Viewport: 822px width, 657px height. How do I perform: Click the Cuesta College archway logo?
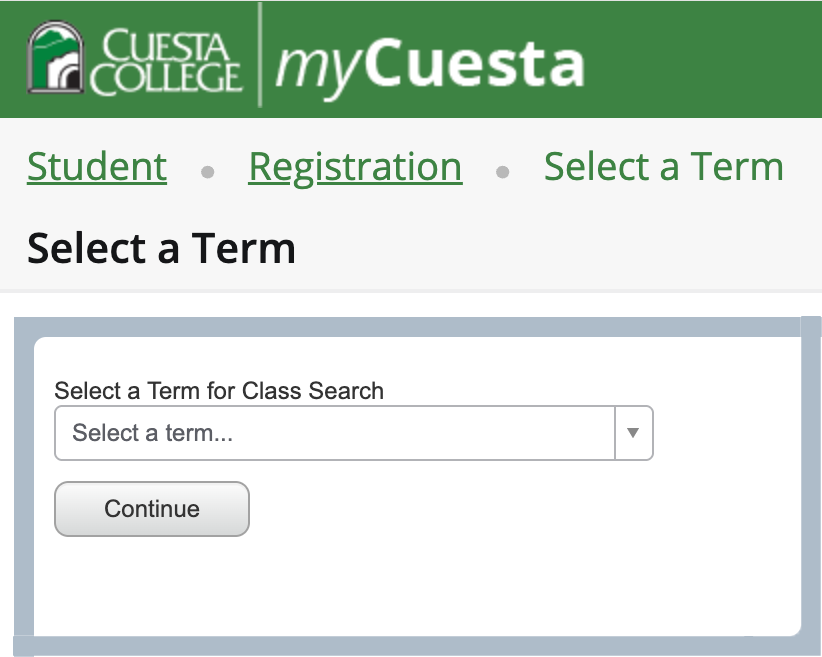pyautogui.click(x=57, y=58)
